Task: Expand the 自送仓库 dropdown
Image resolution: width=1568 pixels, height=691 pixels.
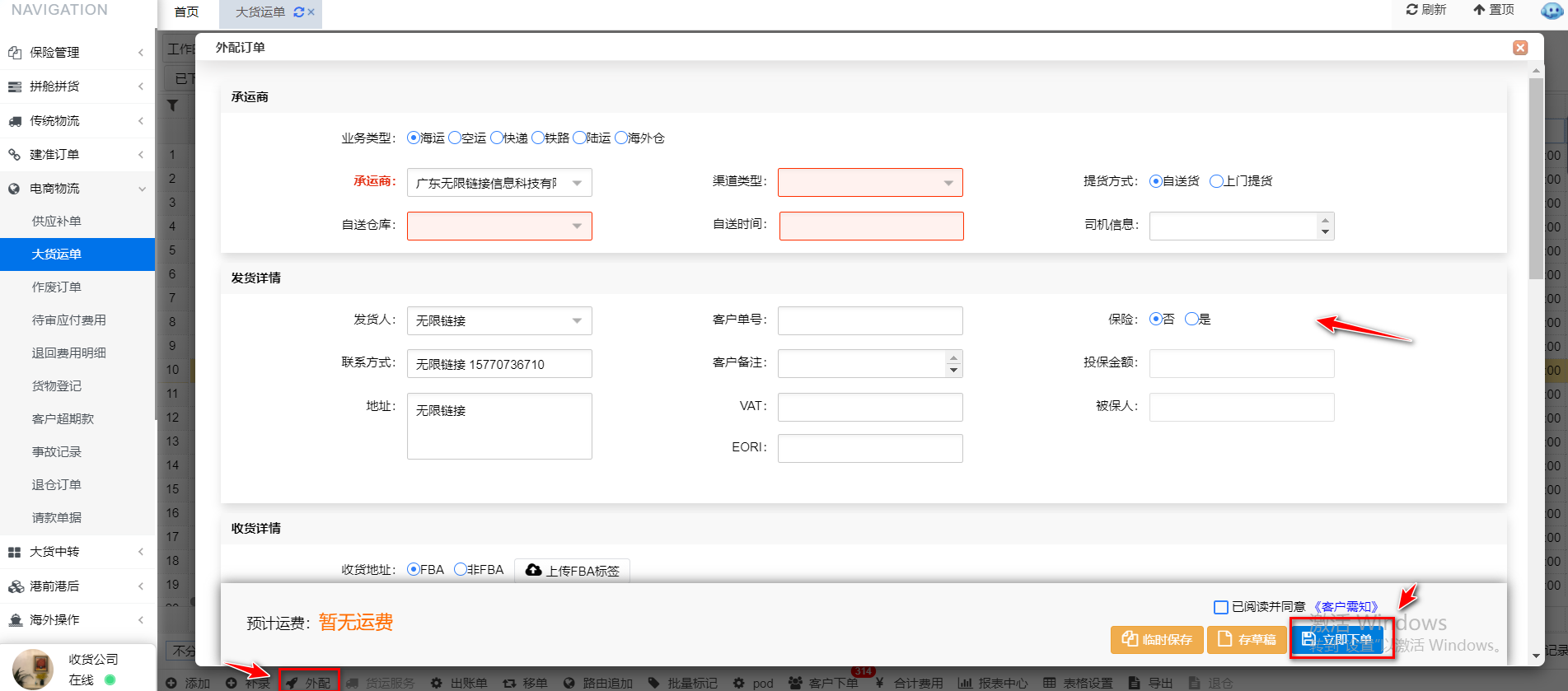Action: tap(498, 226)
